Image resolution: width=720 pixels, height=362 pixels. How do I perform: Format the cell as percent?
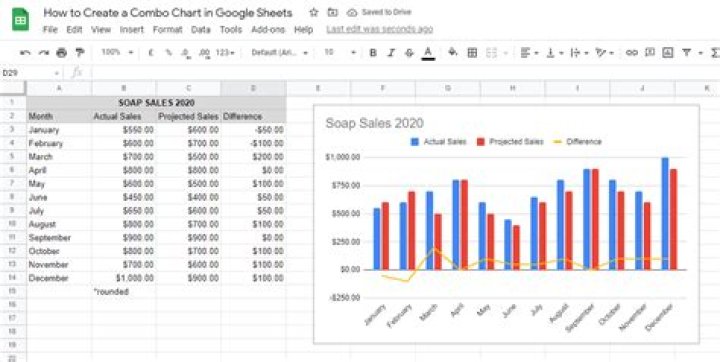click(169, 53)
